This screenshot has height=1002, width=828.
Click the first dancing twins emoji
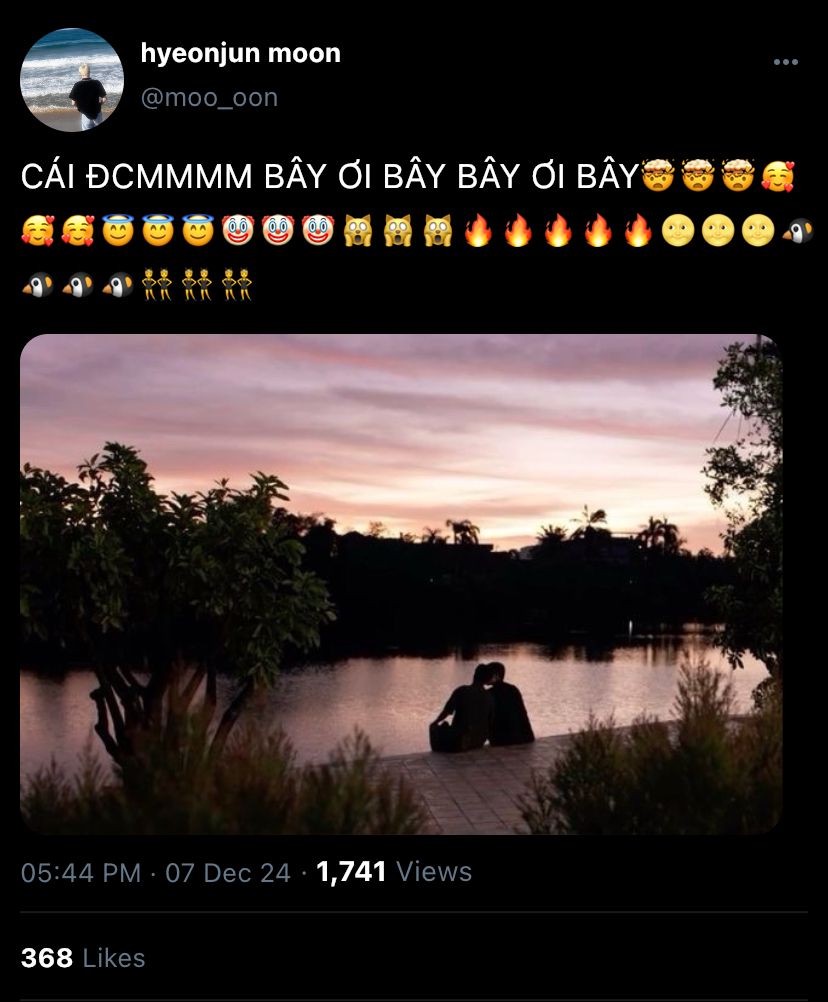pyautogui.click(x=157, y=285)
